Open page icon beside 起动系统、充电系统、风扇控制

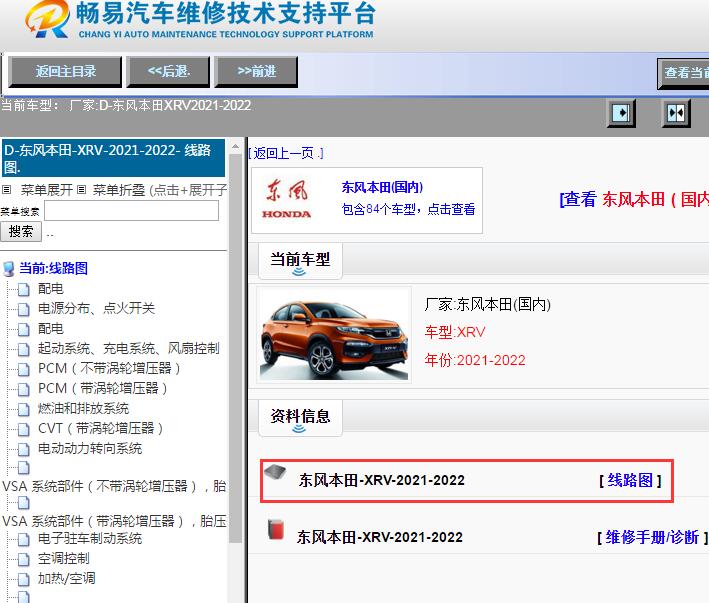click(24, 349)
